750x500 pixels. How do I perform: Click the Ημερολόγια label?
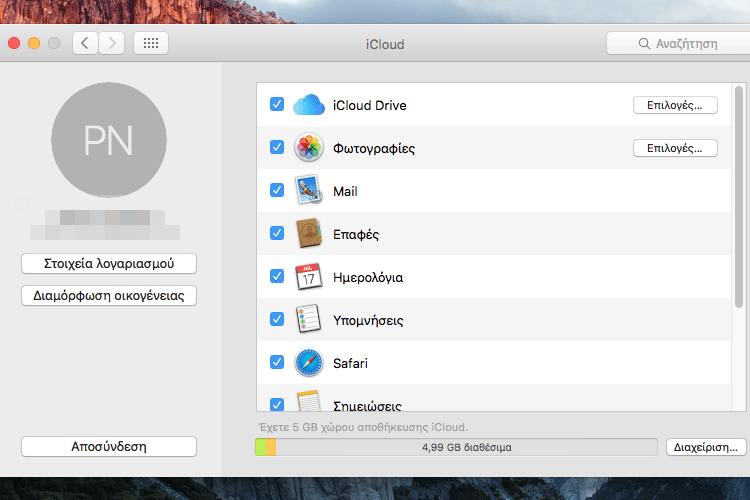368,278
